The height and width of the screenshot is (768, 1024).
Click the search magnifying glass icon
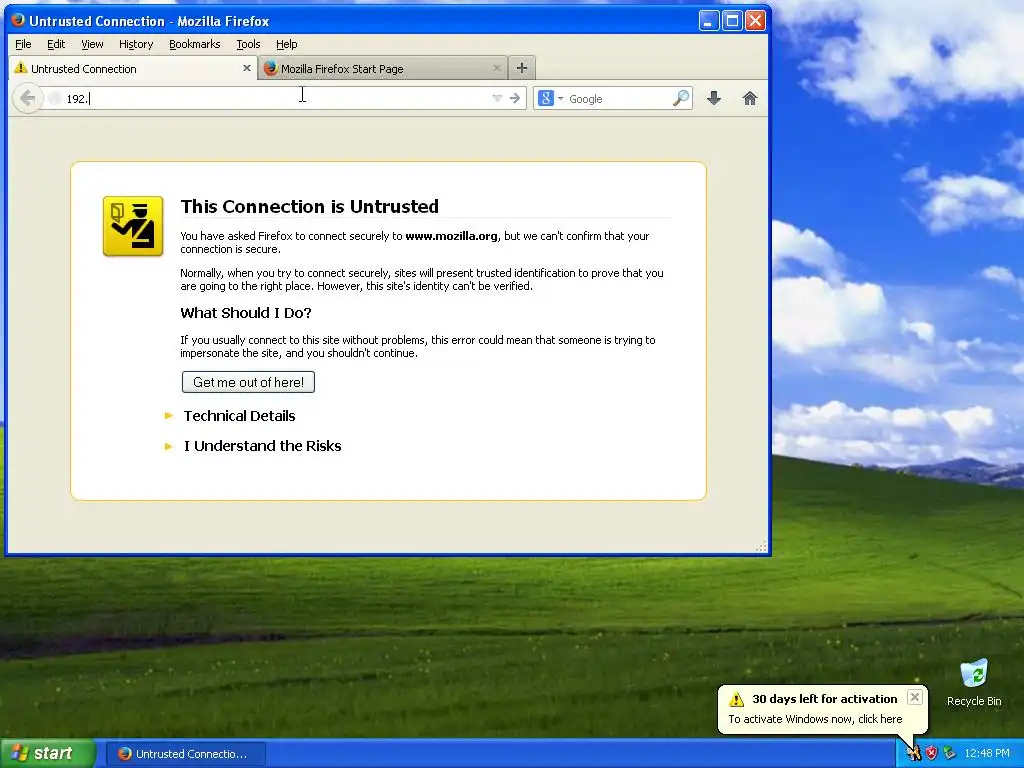pos(680,99)
